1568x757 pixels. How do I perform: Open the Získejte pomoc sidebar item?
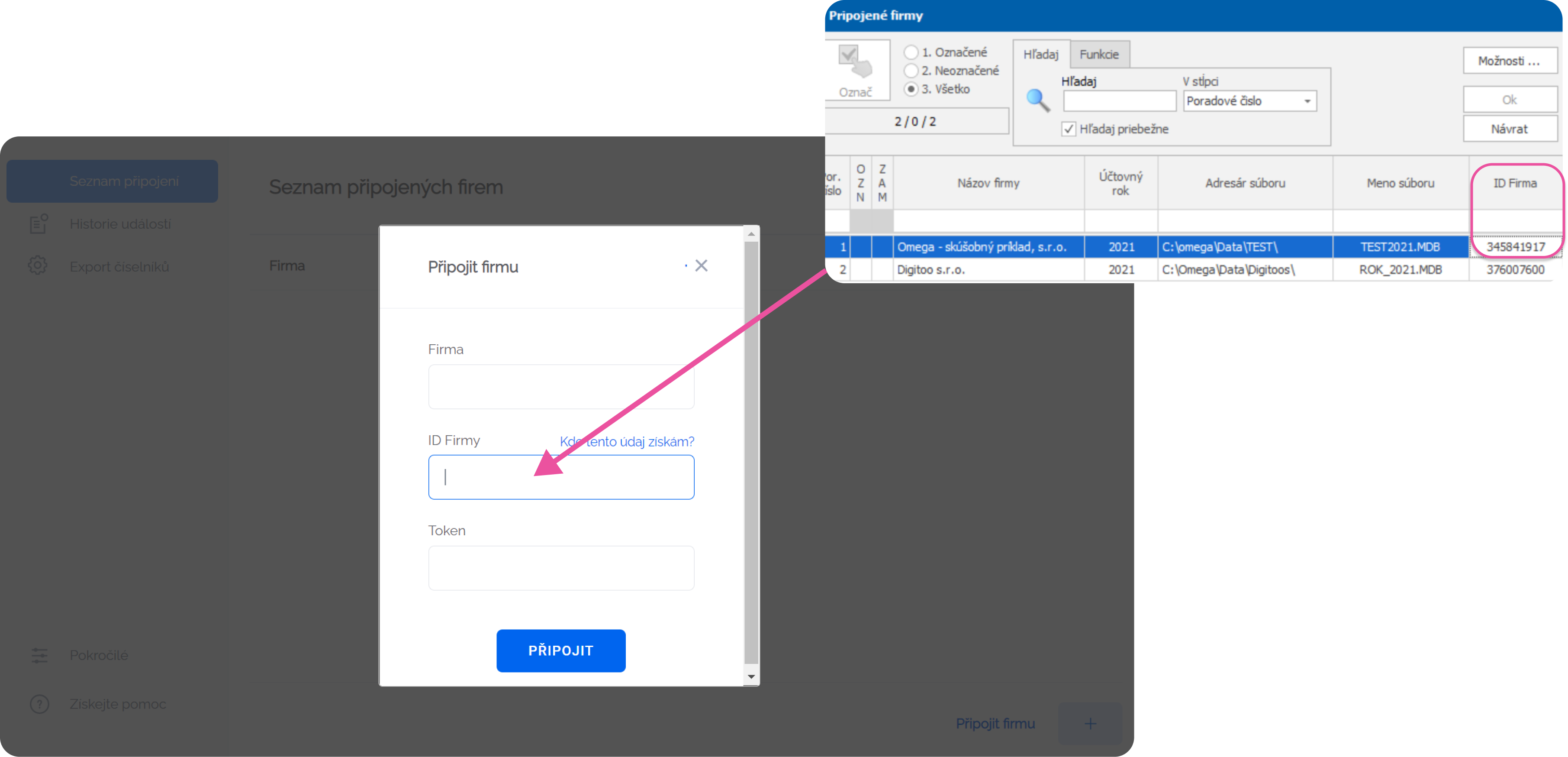[117, 704]
